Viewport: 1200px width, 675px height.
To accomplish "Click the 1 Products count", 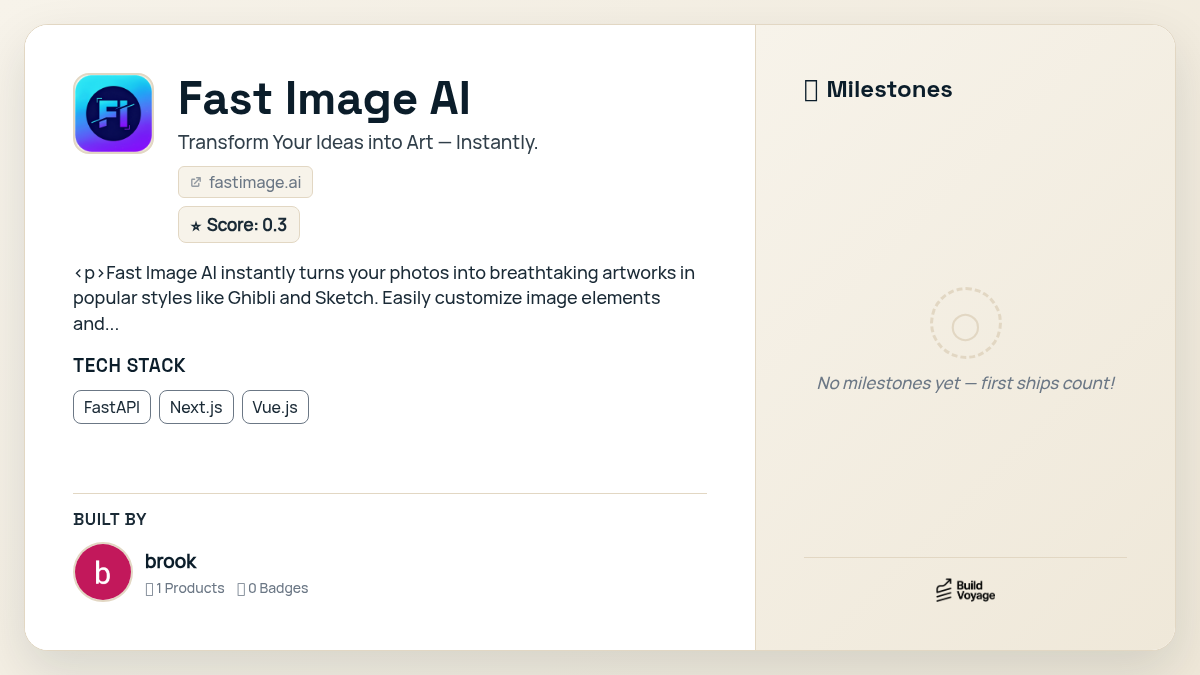I will (185, 588).
